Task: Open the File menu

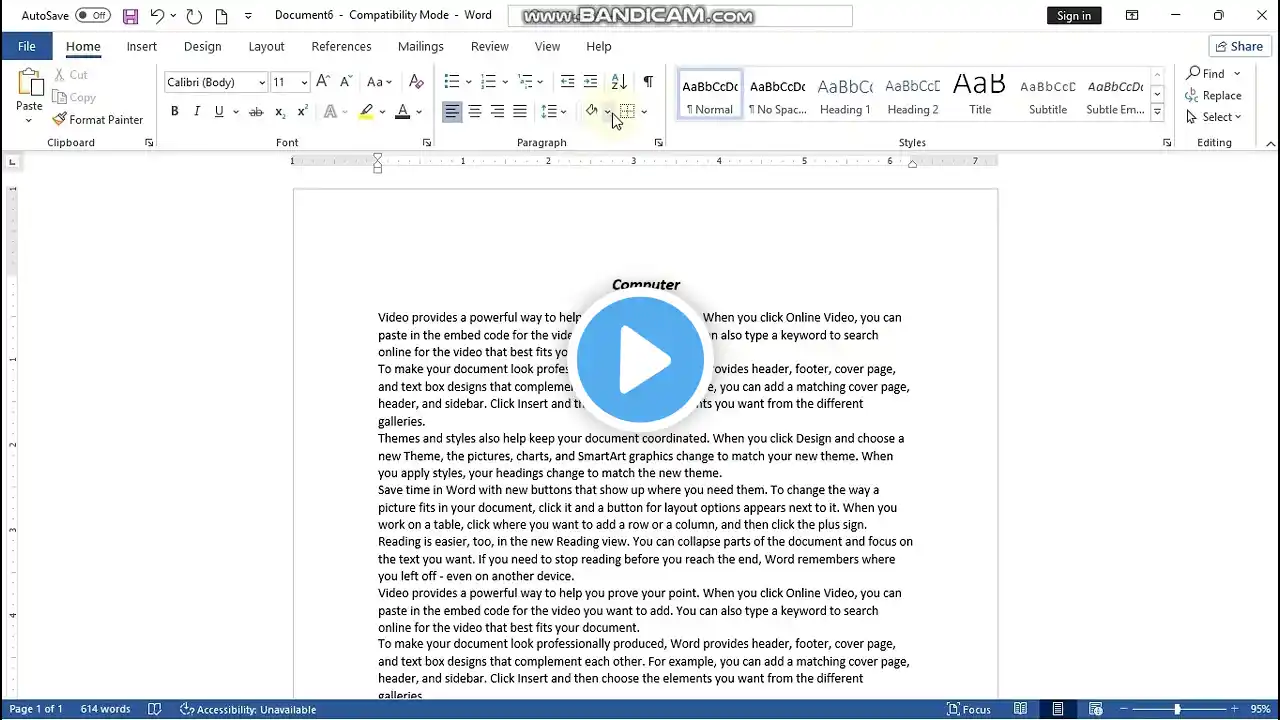Action: pos(27,46)
